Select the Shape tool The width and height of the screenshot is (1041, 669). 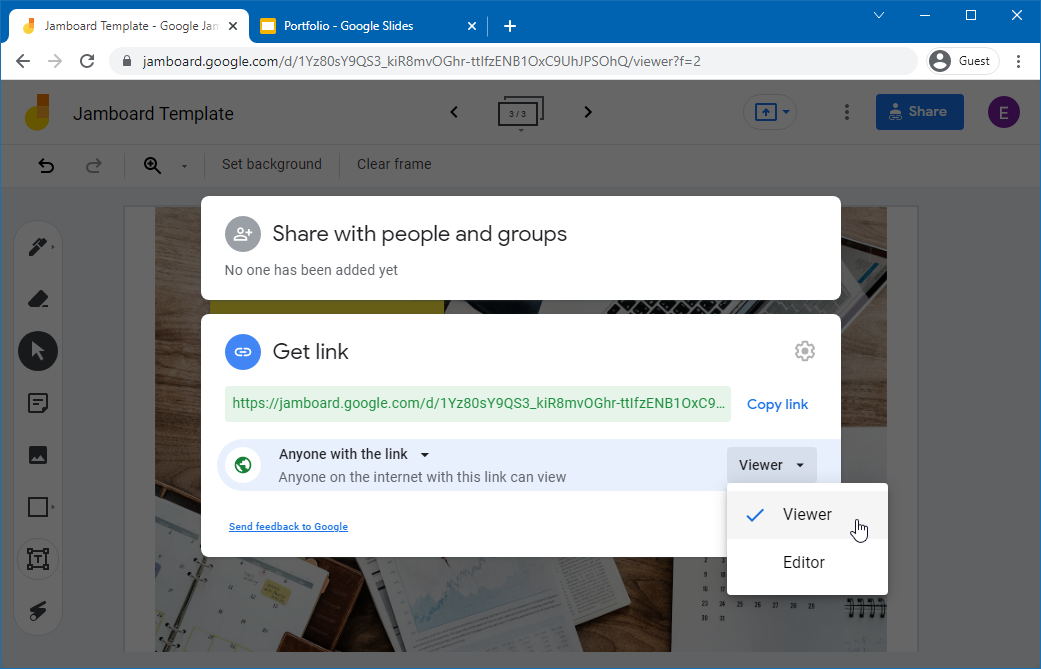(x=38, y=507)
